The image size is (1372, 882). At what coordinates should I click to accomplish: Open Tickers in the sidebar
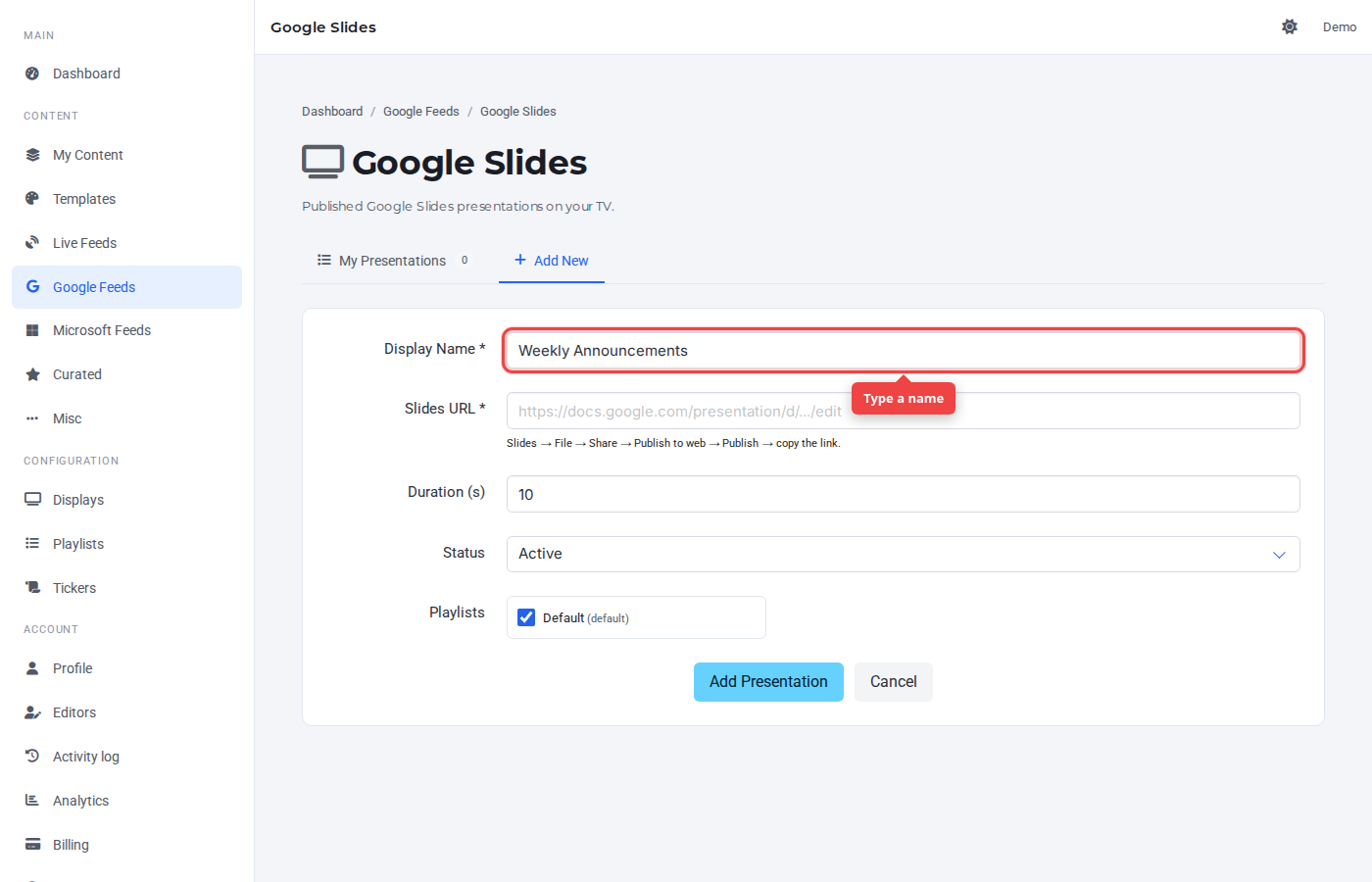coord(126,588)
